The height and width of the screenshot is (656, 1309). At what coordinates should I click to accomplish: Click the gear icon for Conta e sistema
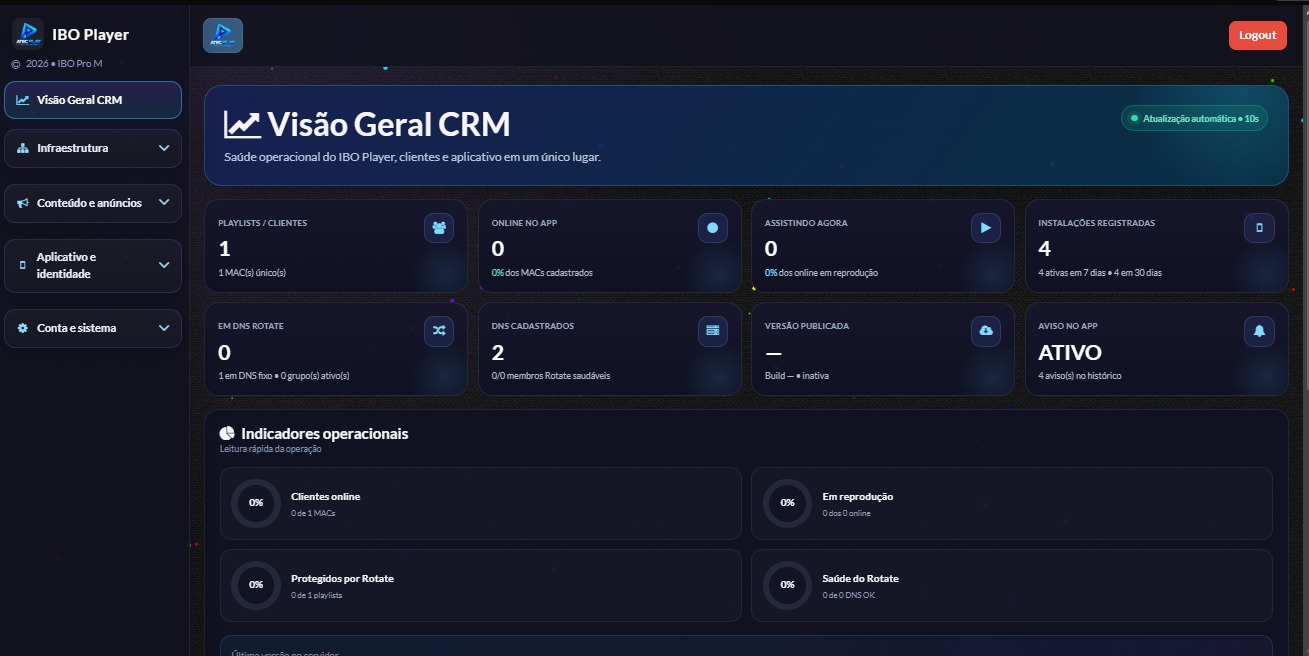[23, 328]
